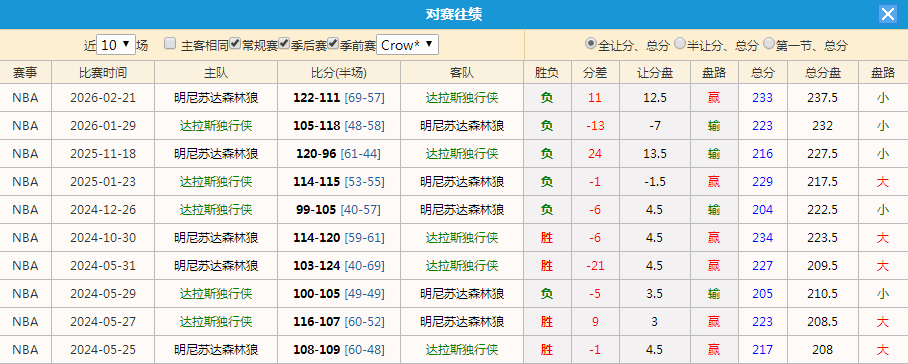Click the total line 217.5
Screen dimensions: 908x364
(x=823, y=182)
